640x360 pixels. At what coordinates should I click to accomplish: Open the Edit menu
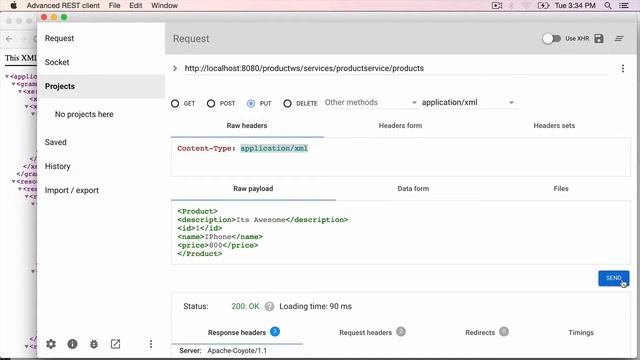point(136,5)
